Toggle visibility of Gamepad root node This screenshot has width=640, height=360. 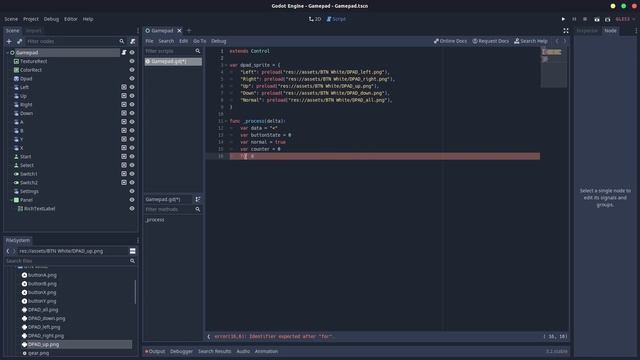tap(132, 52)
